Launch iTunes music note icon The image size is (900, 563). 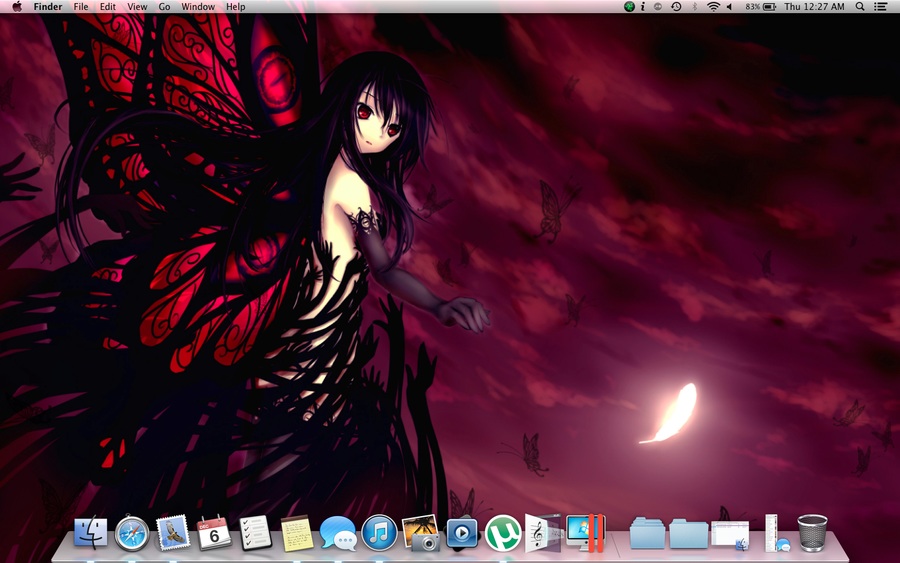pyautogui.click(x=379, y=533)
